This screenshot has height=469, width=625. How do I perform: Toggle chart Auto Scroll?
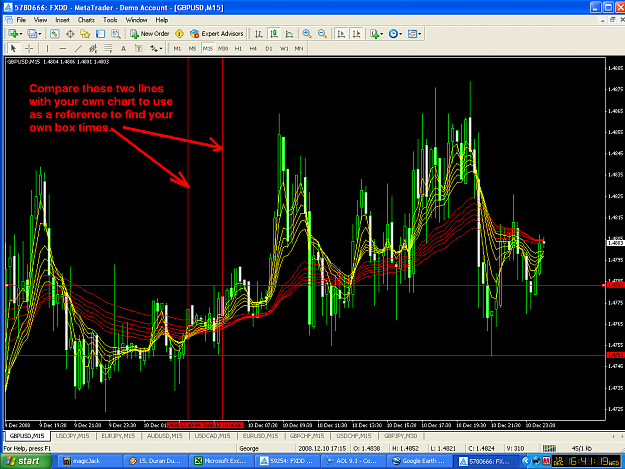[x=341, y=34]
